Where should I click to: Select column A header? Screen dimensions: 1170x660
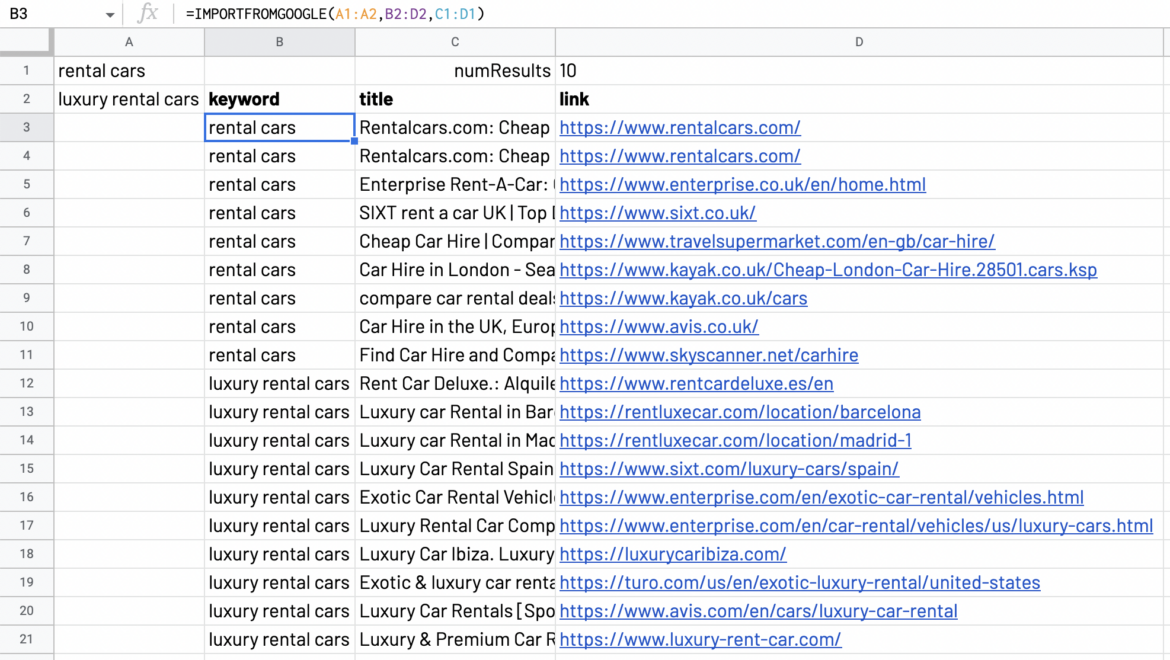[x=128, y=41]
